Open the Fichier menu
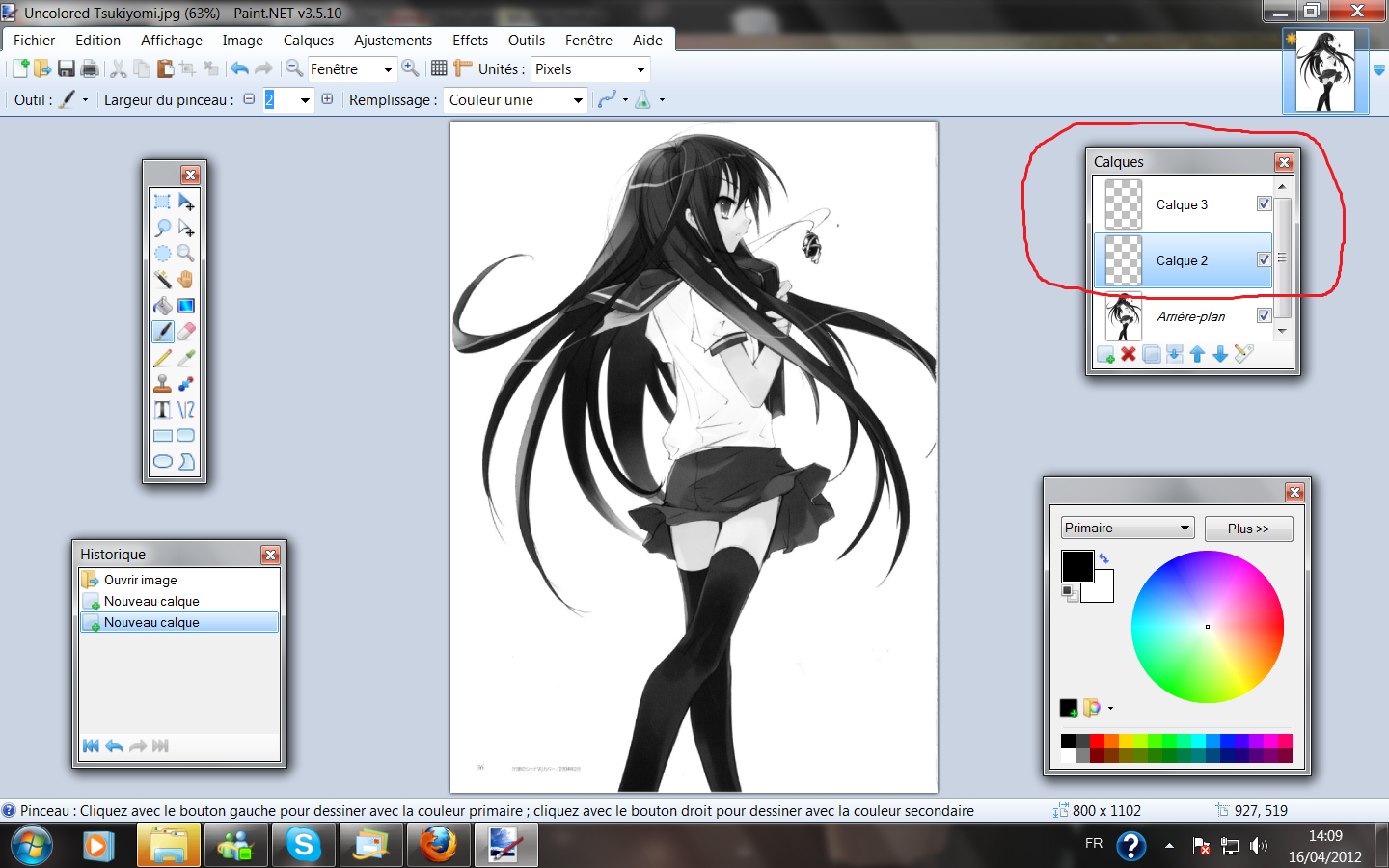This screenshot has width=1389, height=868. [x=34, y=40]
